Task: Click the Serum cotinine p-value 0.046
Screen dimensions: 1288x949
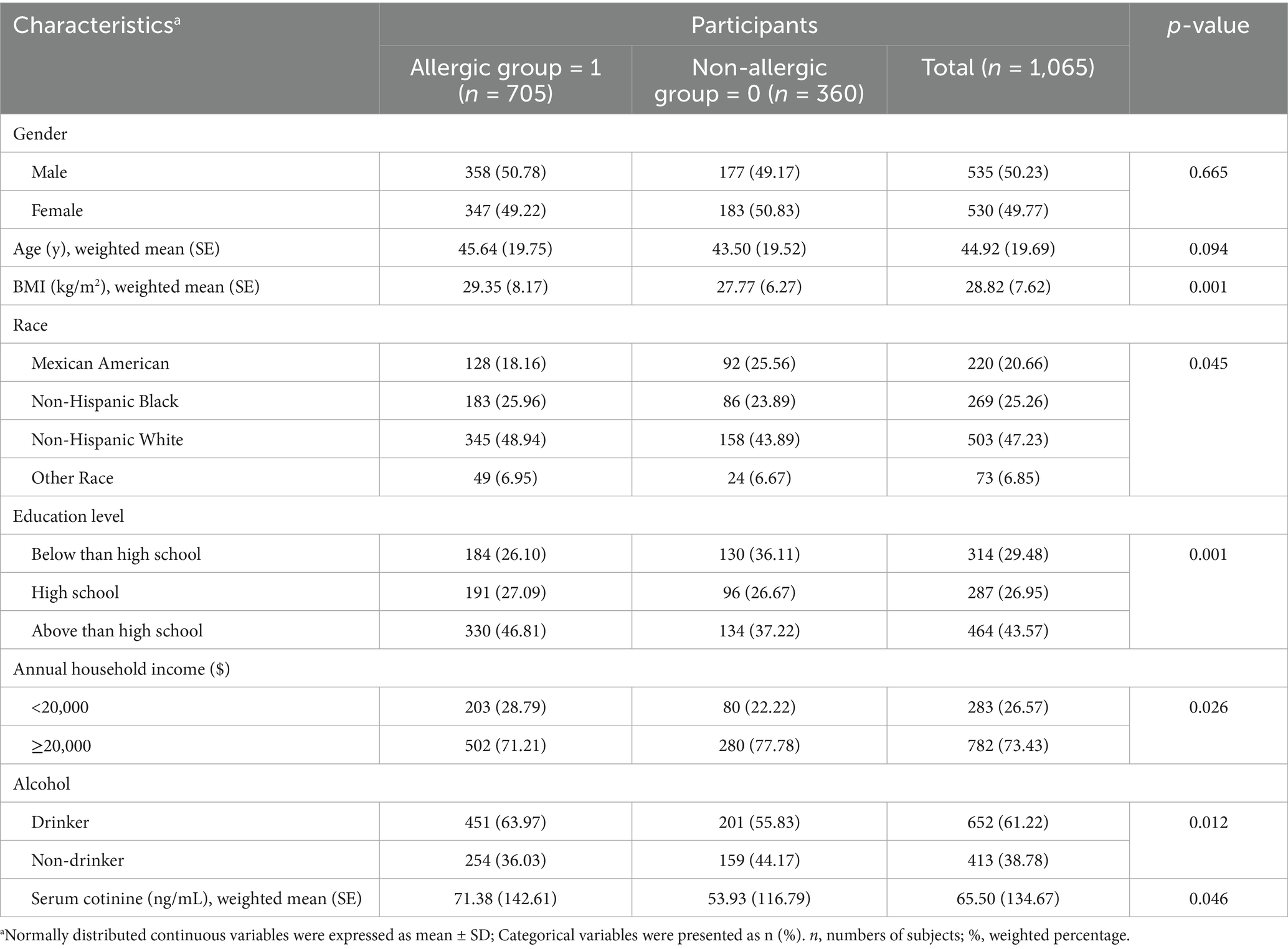Action: pos(1208,899)
